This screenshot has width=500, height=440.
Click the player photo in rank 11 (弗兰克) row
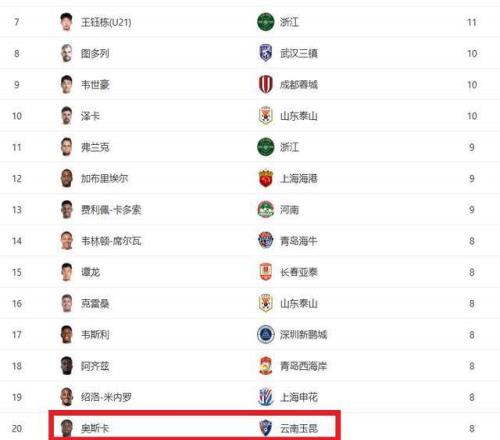(x=67, y=147)
